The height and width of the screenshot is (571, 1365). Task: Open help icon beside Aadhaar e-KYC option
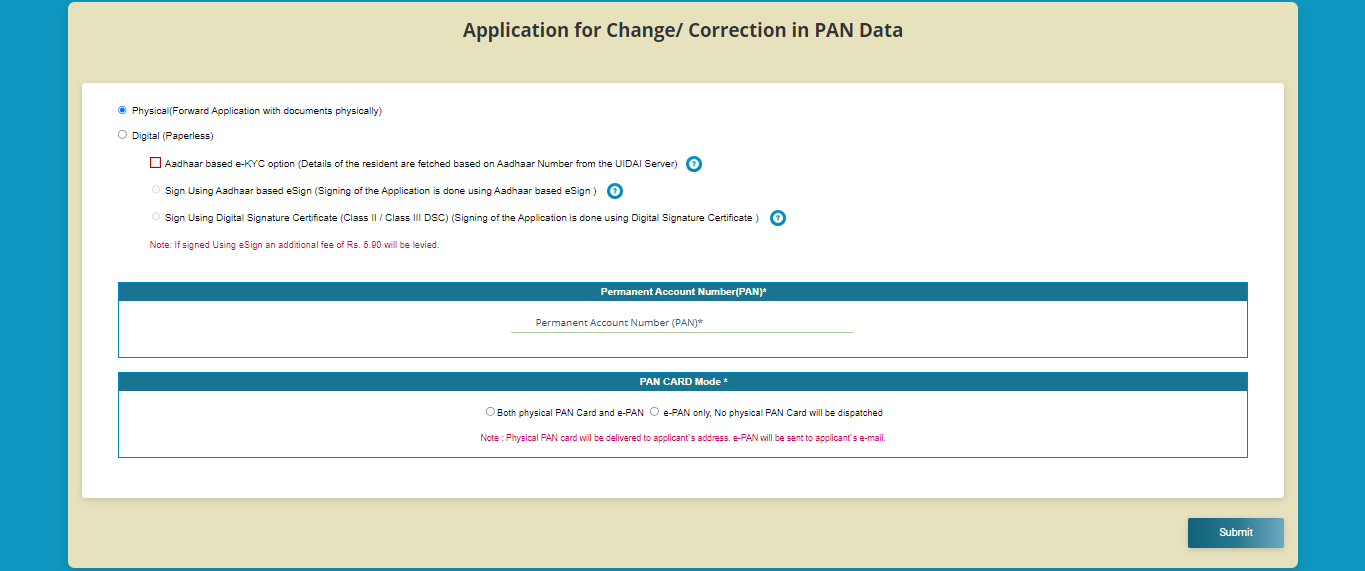click(x=694, y=164)
